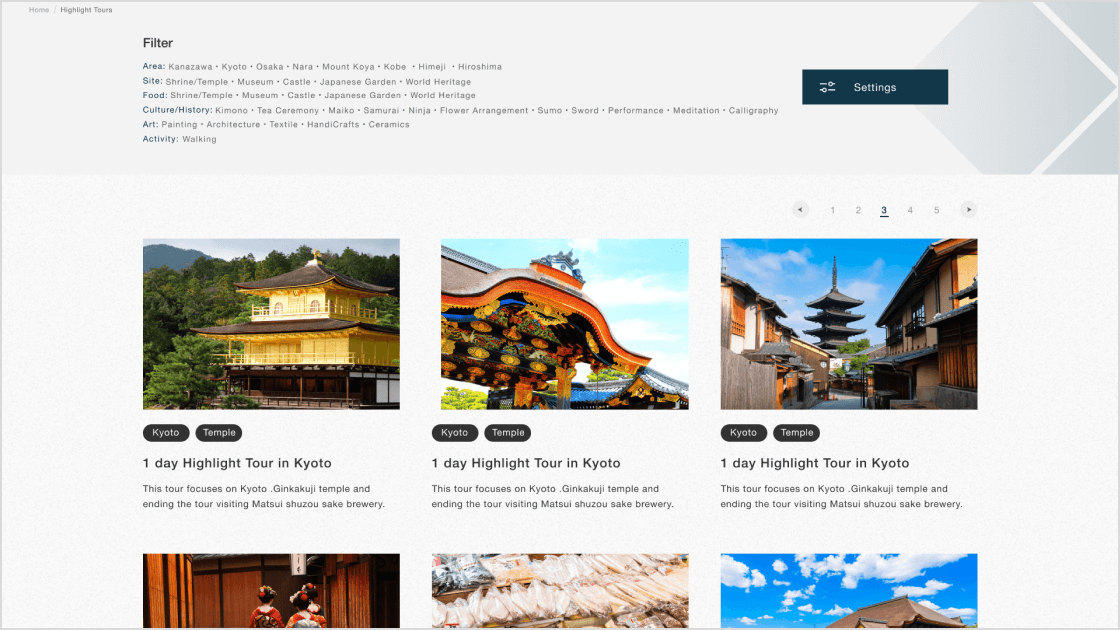The height and width of the screenshot is (630, 1120).
Task: Open the pagoda street tour photo
Action: pyautogui.click(x=849, y=324)
